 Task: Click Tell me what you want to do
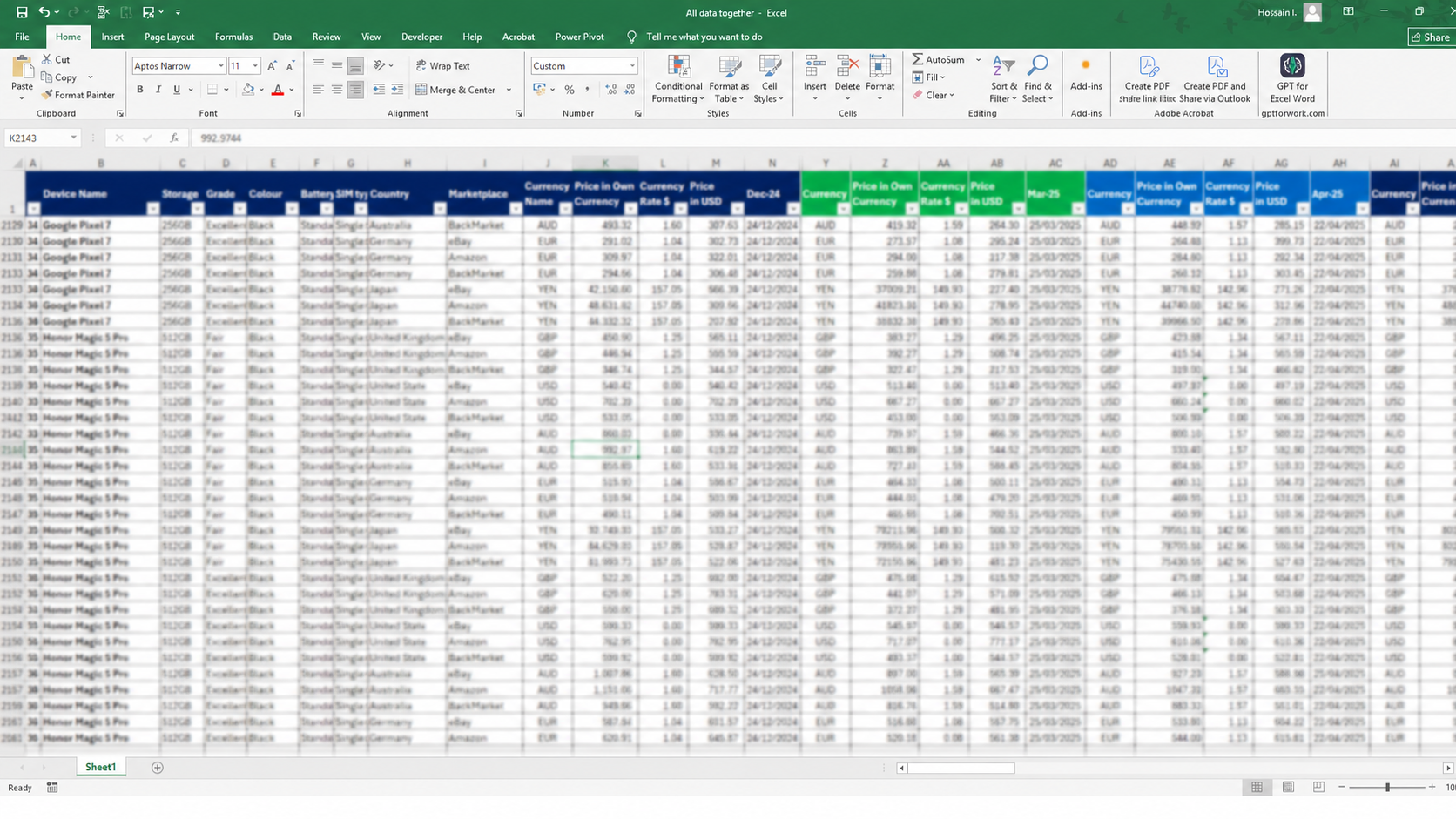(704, 37)
